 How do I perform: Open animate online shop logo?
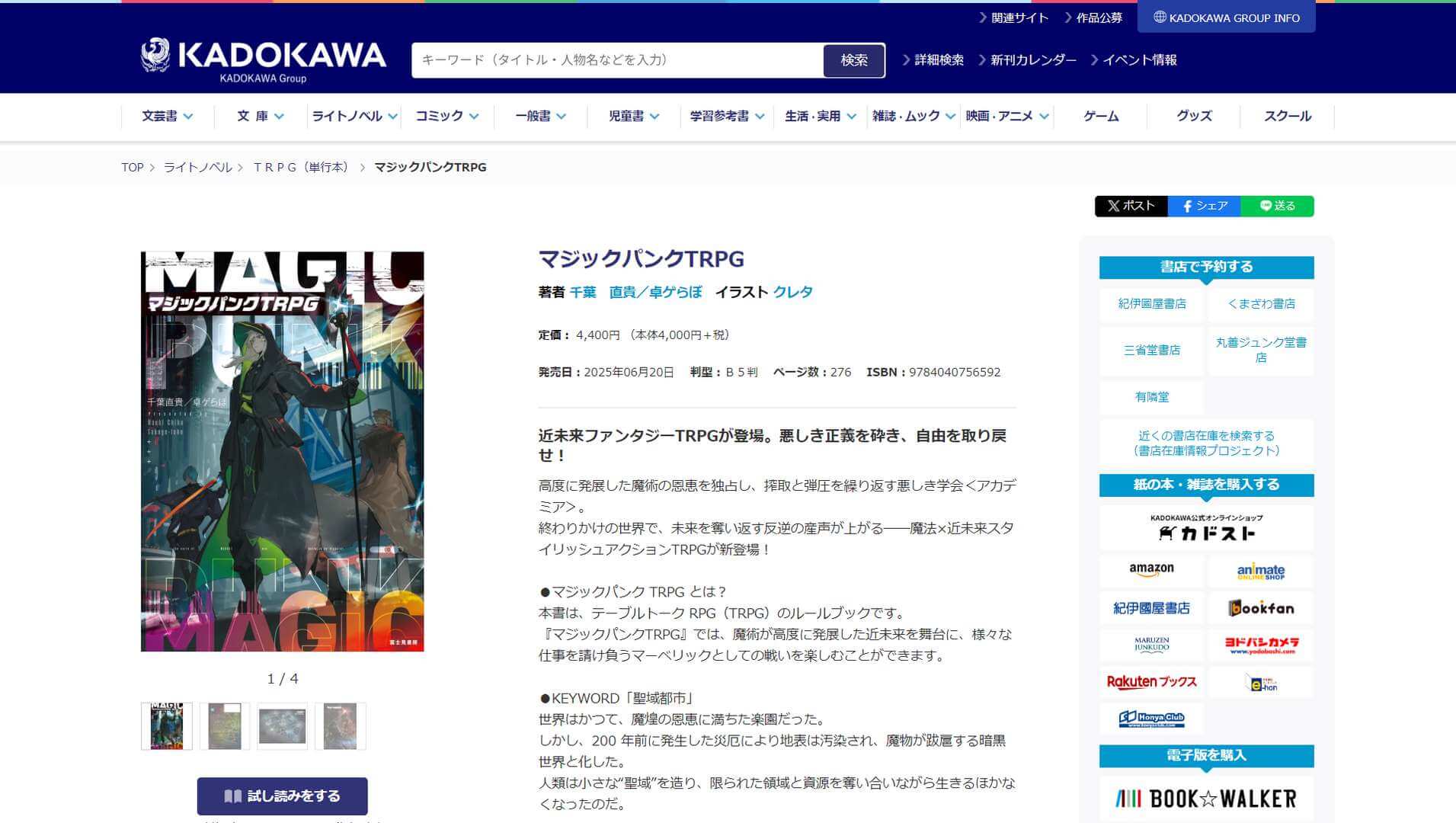[x=1261, y=571]
